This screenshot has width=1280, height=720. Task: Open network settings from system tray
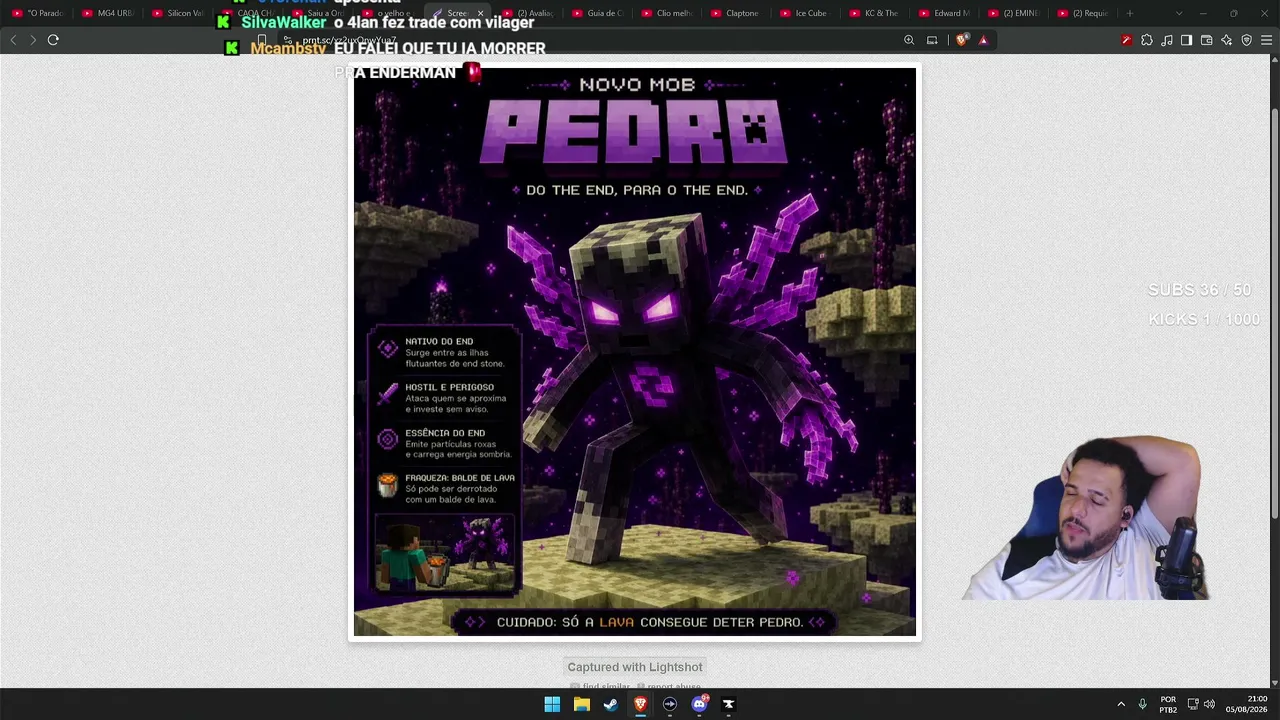pos(1192,704)
